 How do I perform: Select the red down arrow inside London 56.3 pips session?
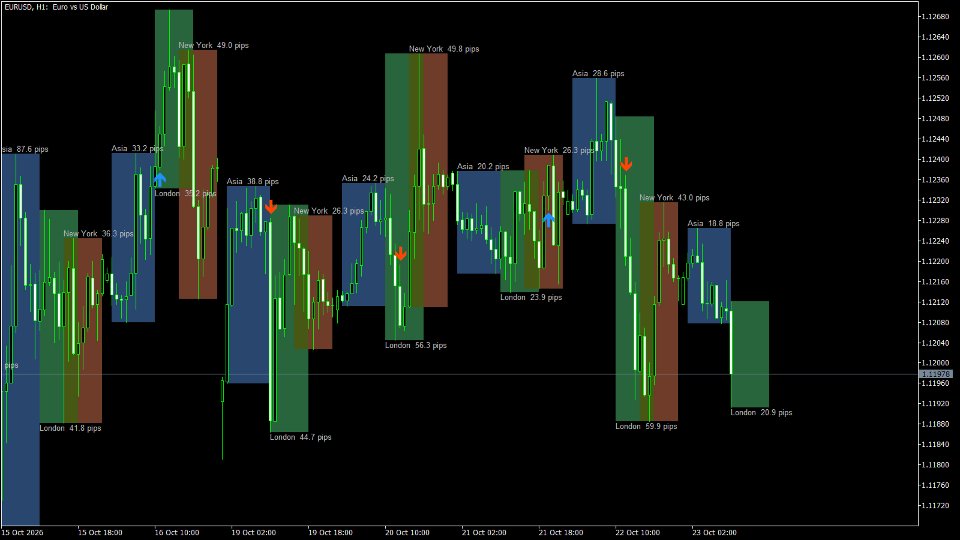pos(400,253)
